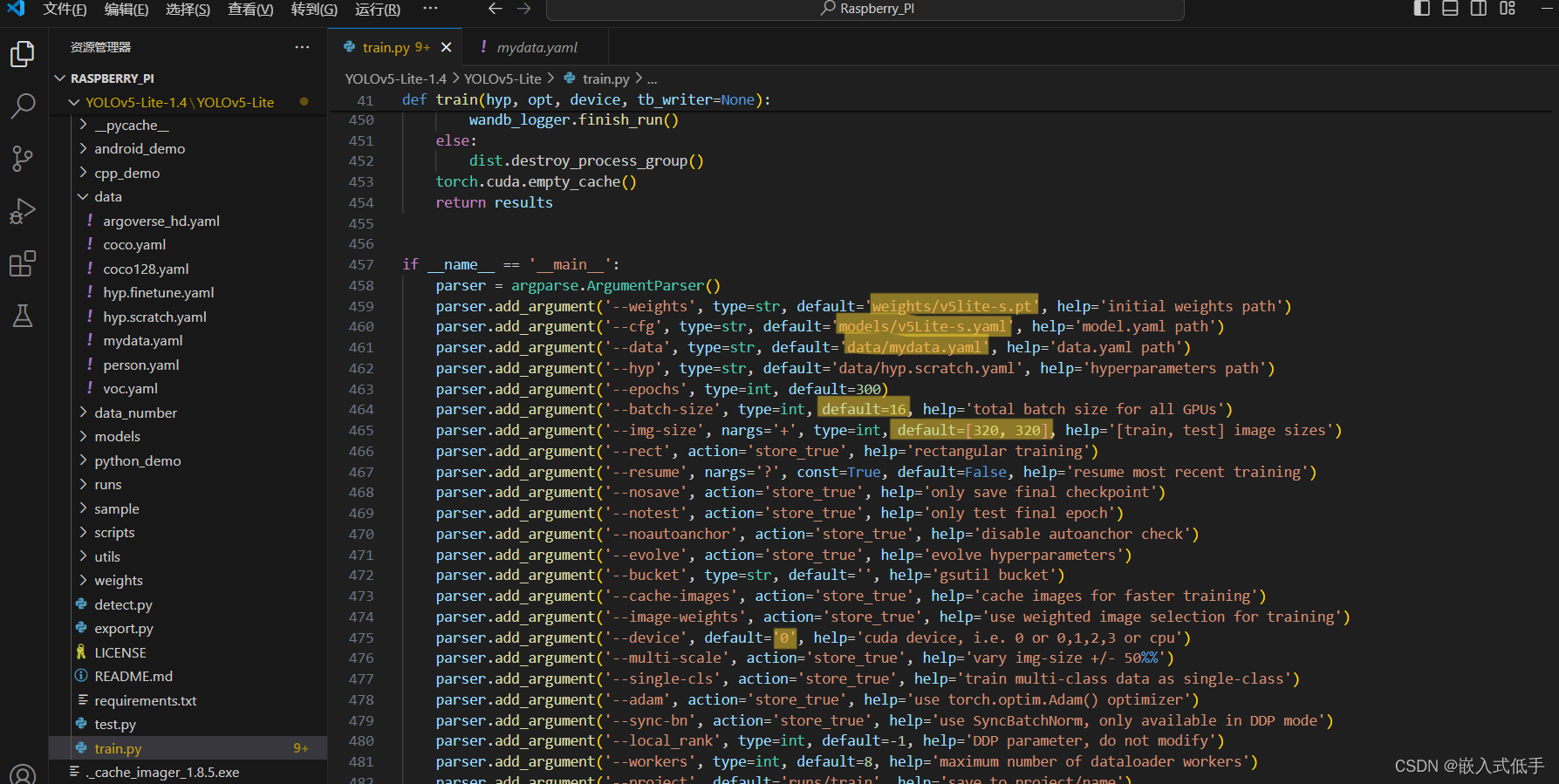Click YOLOv5-Lite-1.4 breadcrumb segment
The width and height of the screenshot is (1559, 784).
click(395, 78)
